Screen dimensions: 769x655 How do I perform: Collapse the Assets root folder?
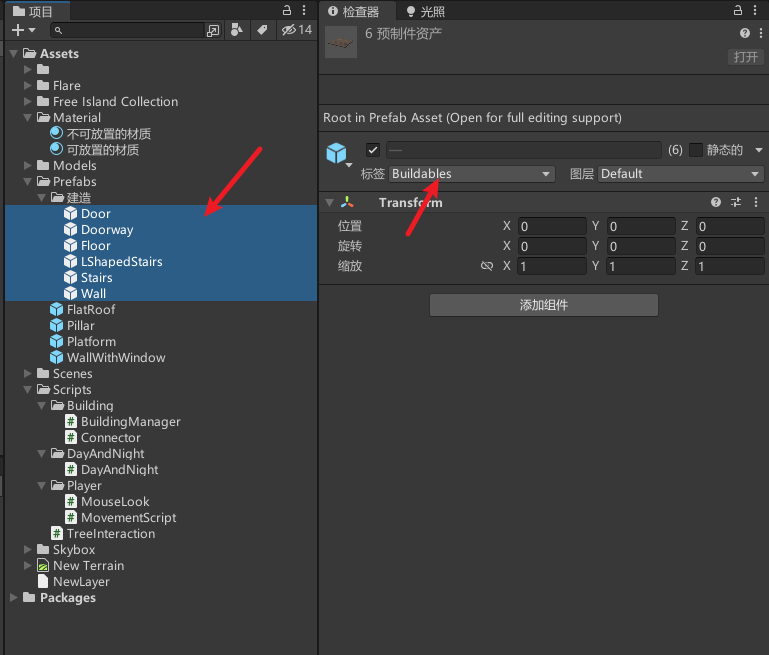[x=14, y=53]
